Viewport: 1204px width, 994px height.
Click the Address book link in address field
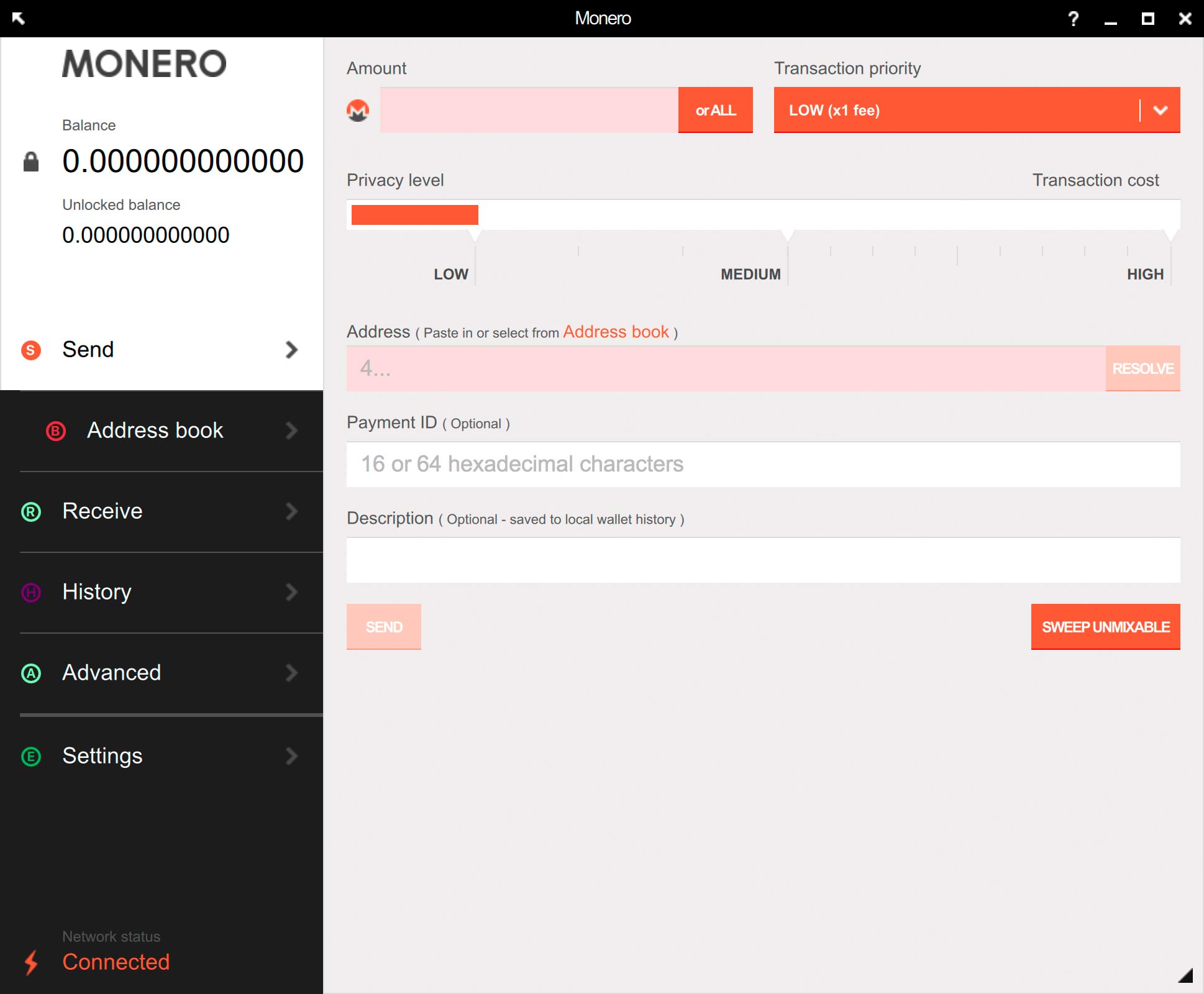[x=614, y=331]
